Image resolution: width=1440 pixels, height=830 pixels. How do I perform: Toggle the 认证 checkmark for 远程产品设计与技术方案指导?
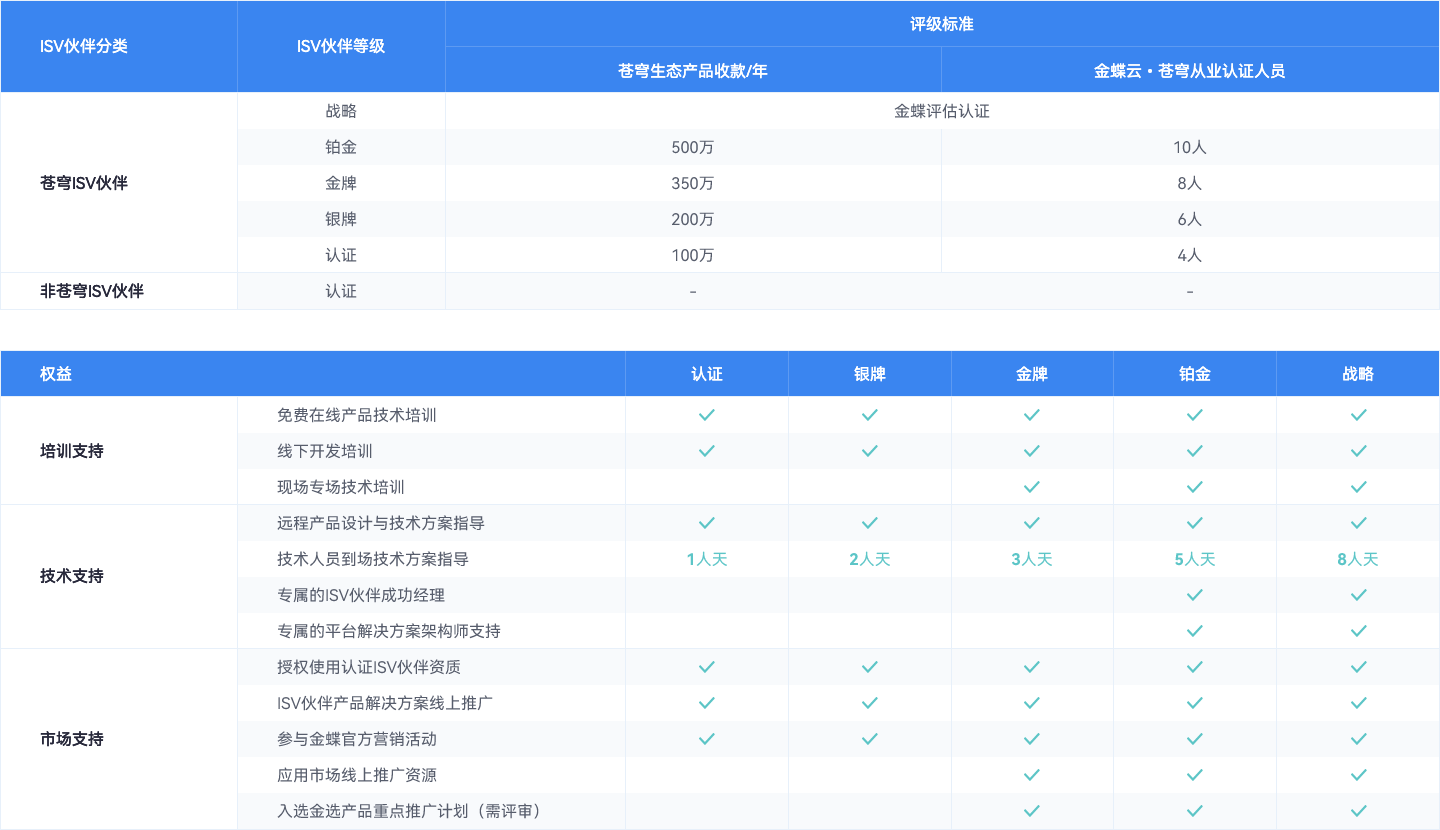point(707,522)
